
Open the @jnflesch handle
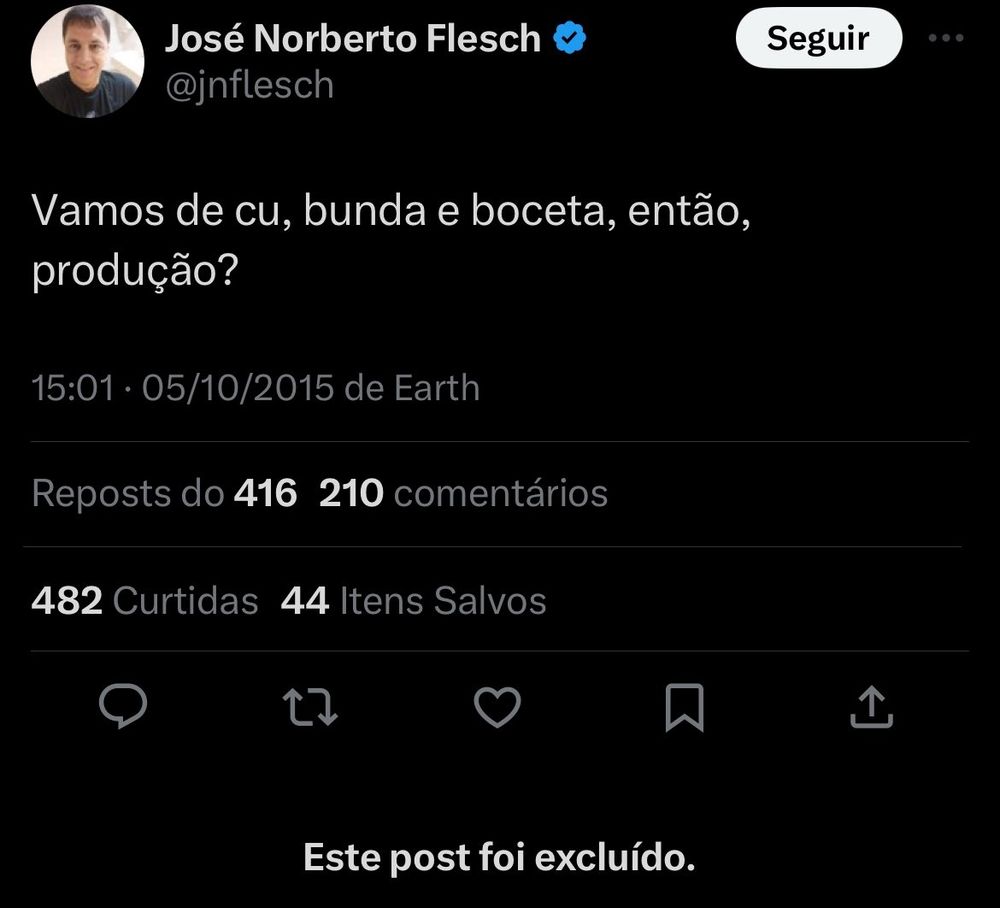click(249, 85)
